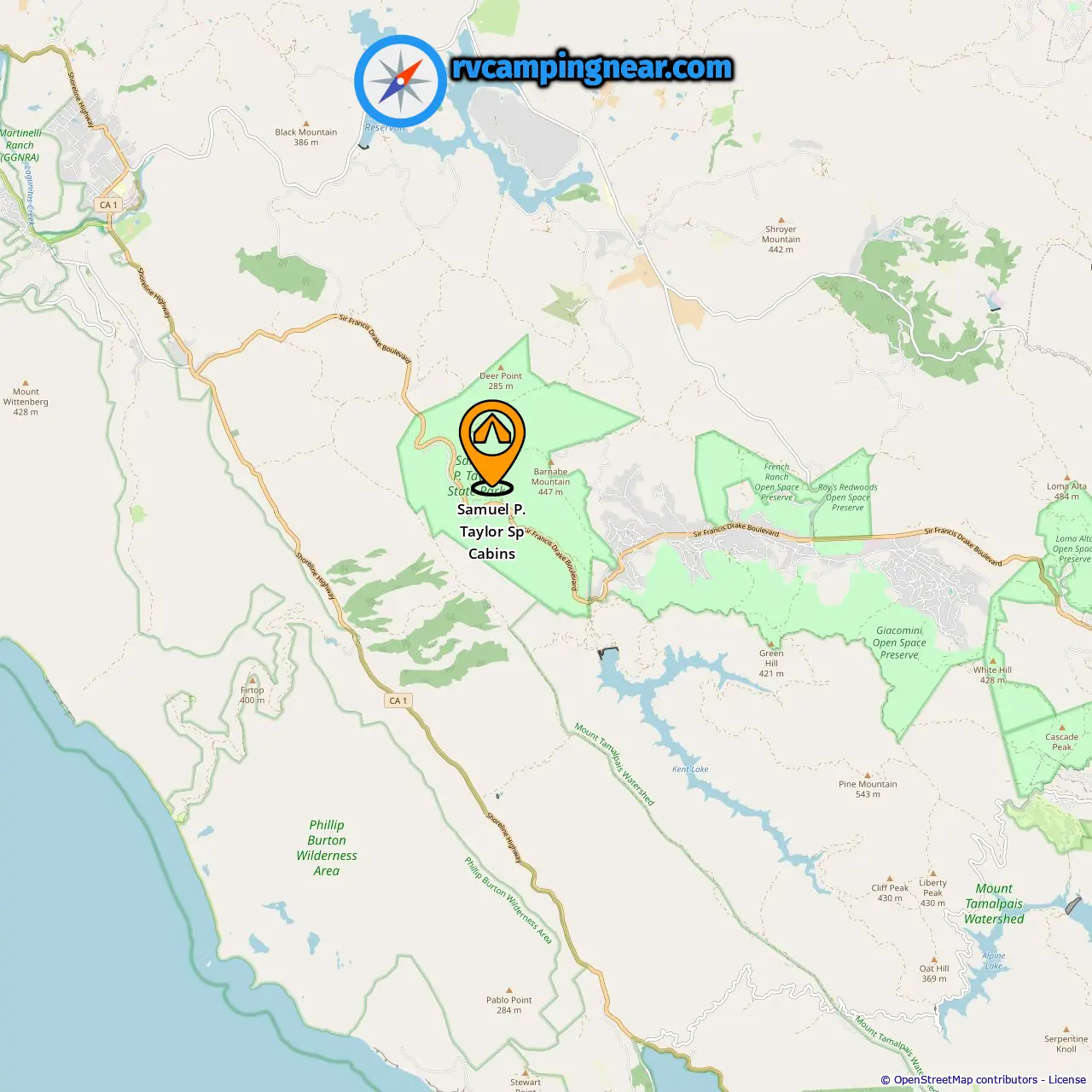Screen dimensions: 1092x1092
Task: Click the Shroyer Mountain peak triangle
Action: [x=781, y=220]
